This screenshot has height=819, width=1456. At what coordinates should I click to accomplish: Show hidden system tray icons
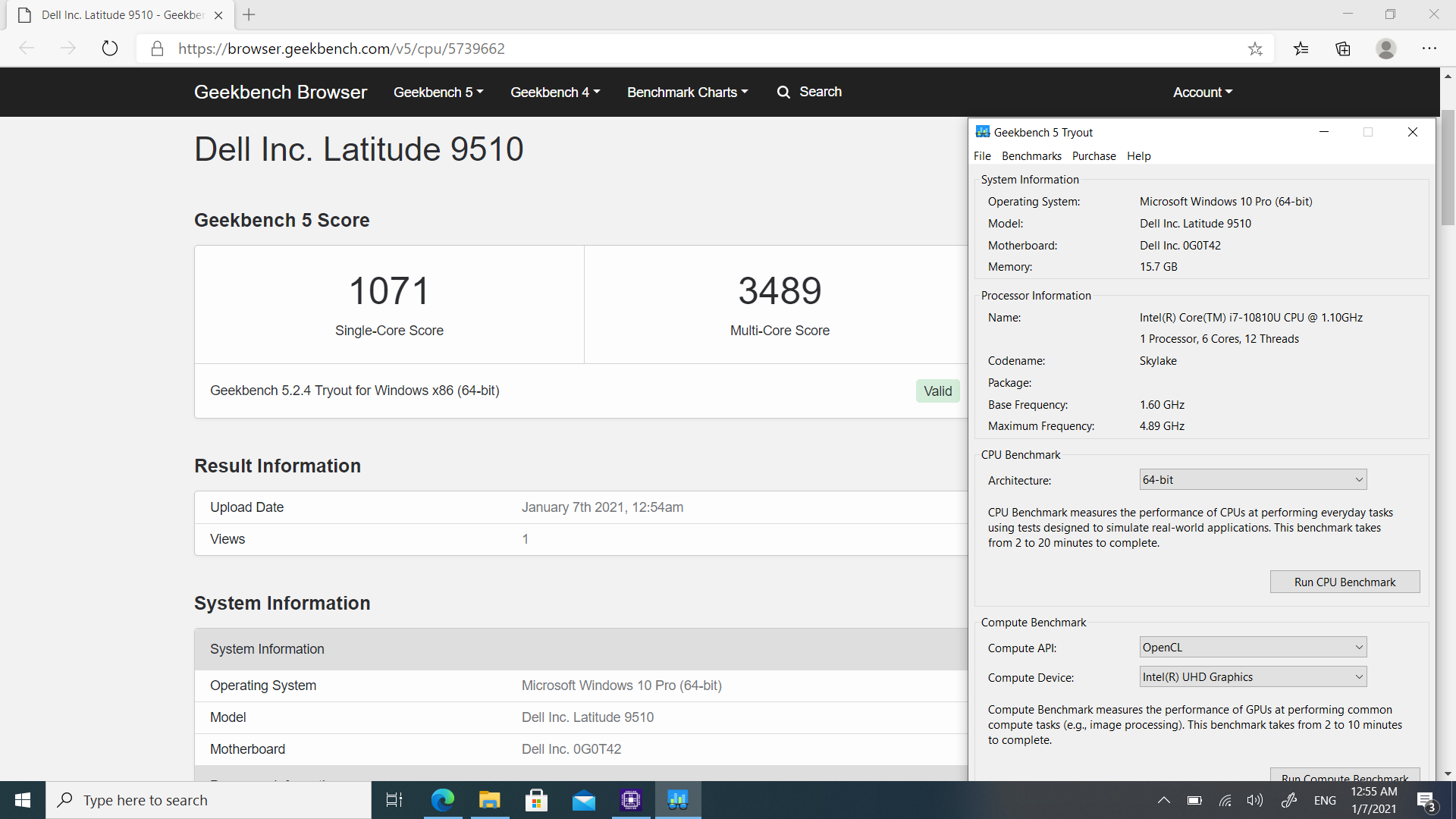[1163, 800]
